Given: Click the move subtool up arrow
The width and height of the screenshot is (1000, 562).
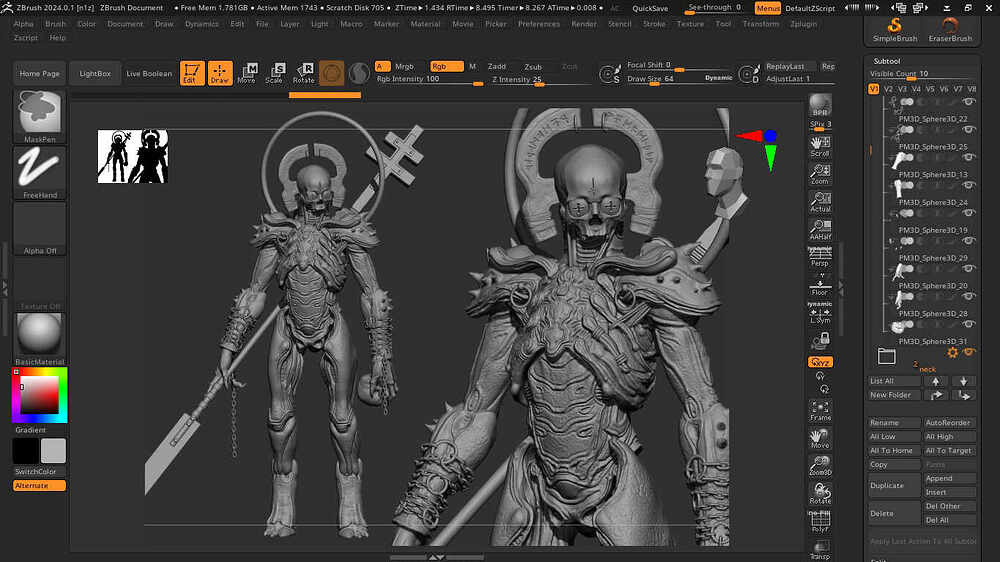Looking at the screenshot, I should pyautogui.click(x=936, y=381).
